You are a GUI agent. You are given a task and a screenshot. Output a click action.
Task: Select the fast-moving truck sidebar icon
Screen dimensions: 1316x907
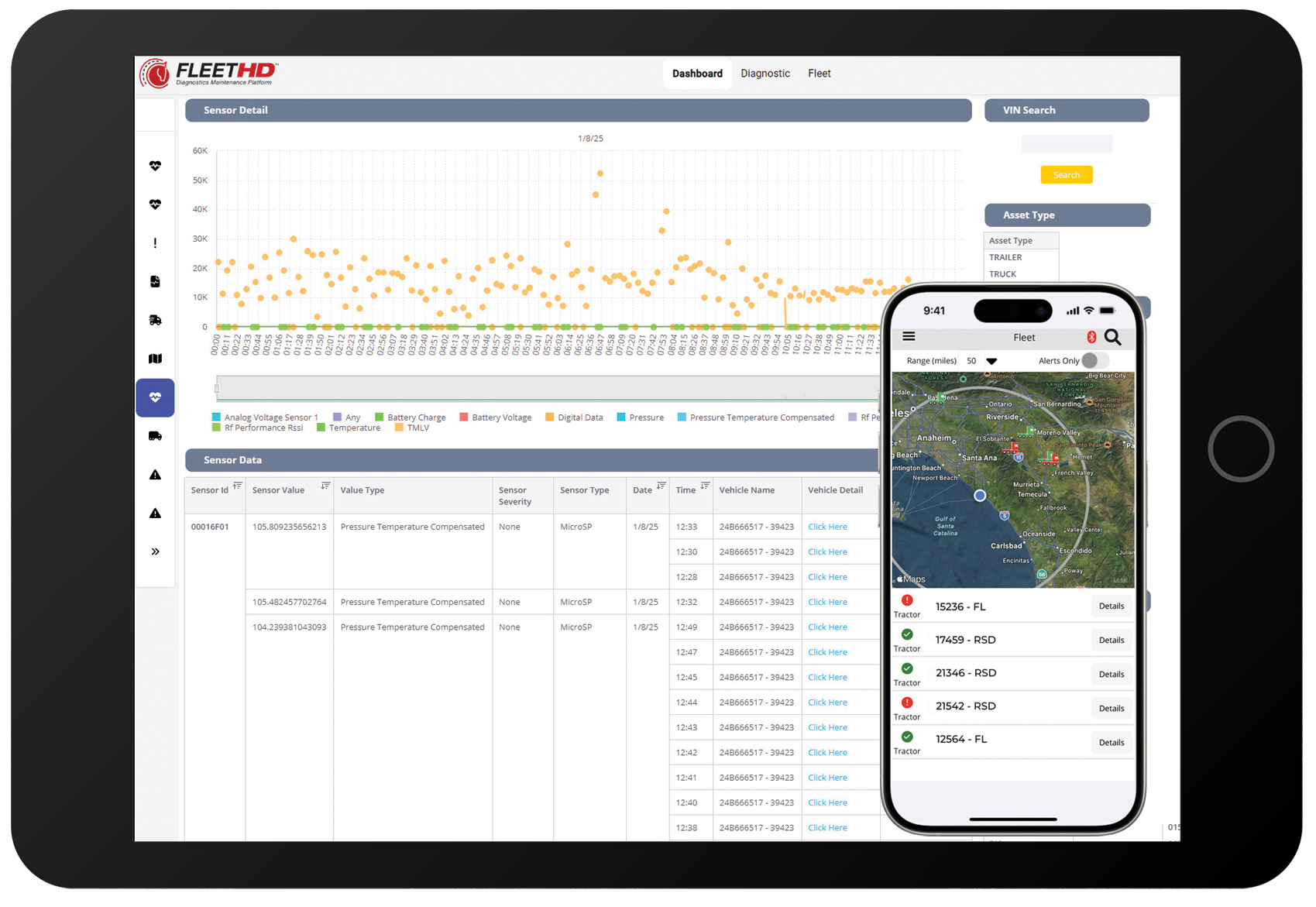(x=155, y=321)
